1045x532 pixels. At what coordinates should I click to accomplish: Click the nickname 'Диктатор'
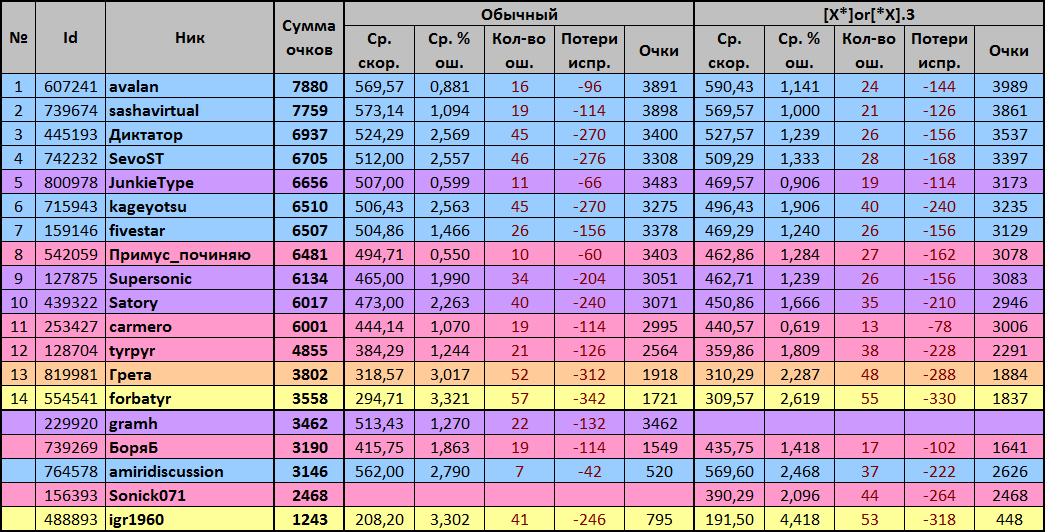click(189, 135)
